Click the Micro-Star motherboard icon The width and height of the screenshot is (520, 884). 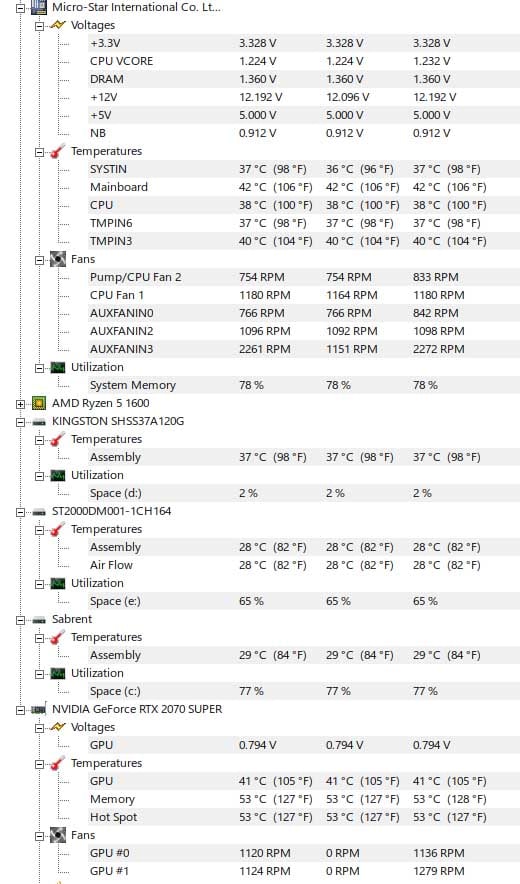(38, 7)
